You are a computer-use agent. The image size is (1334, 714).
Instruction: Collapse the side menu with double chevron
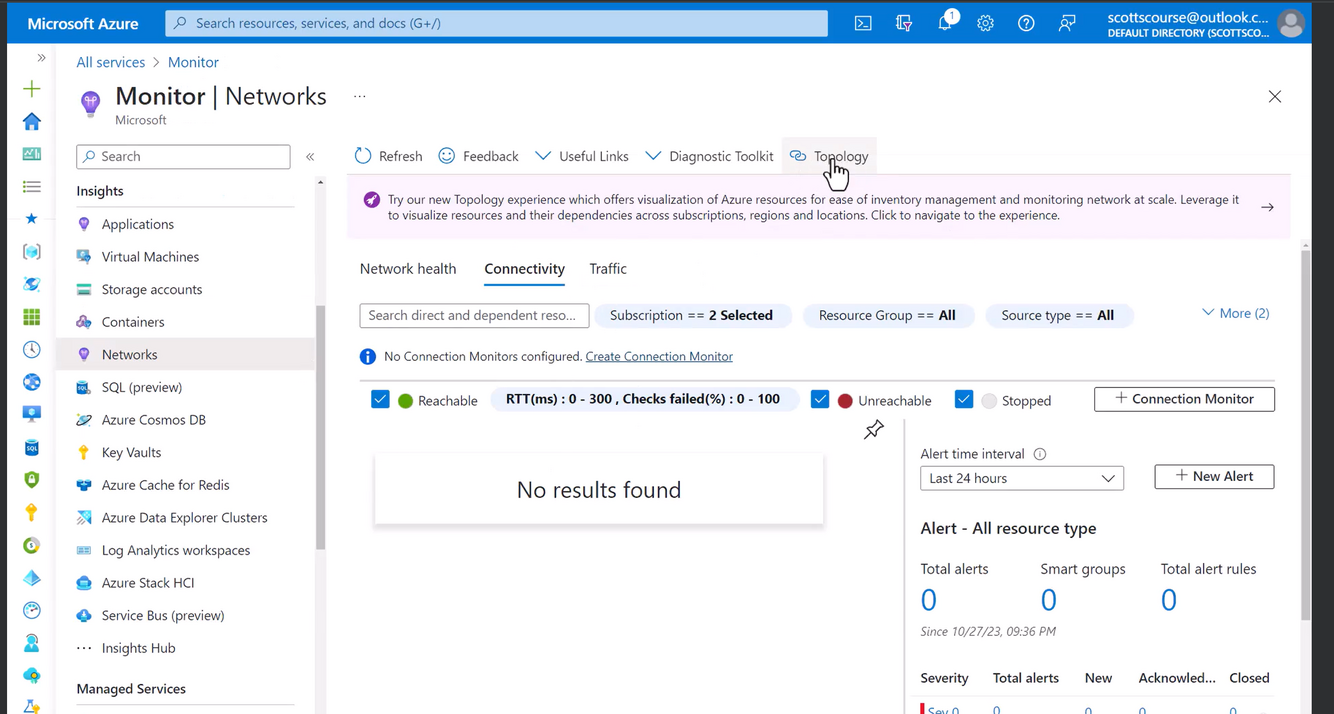310,157
